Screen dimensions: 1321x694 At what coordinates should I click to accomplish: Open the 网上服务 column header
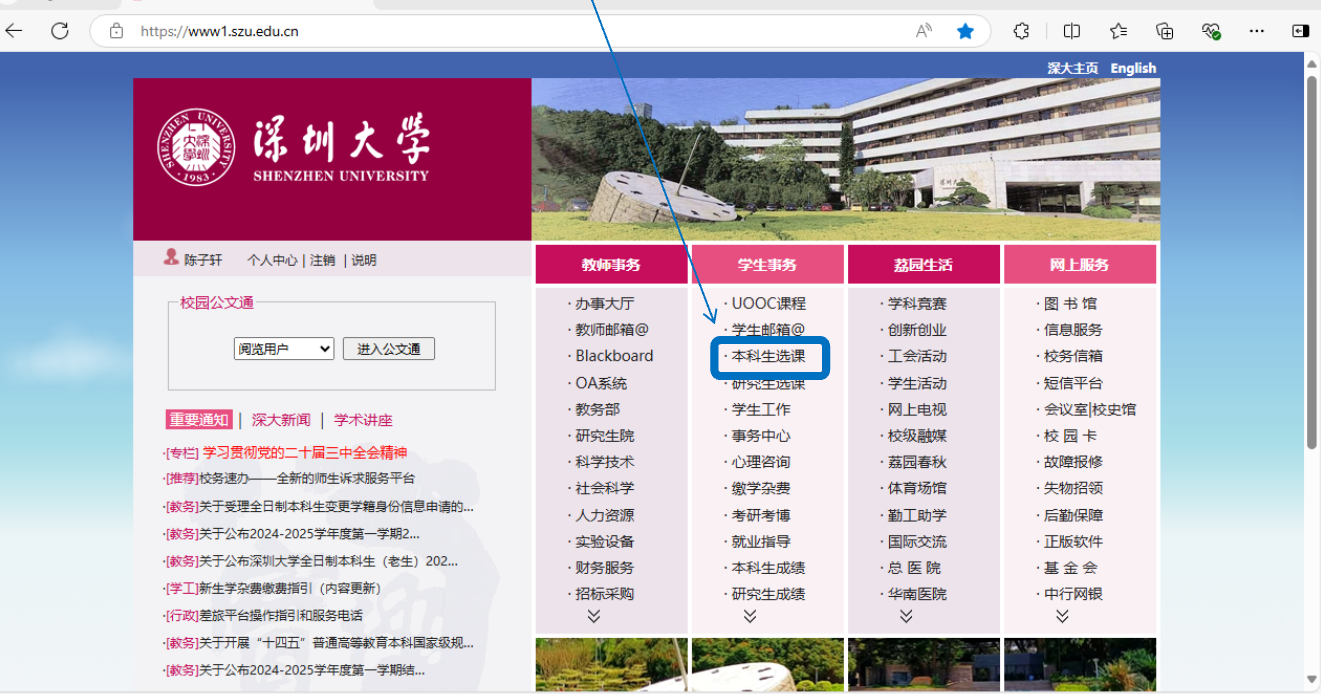pyautogui.click(x=1080, y=265)
